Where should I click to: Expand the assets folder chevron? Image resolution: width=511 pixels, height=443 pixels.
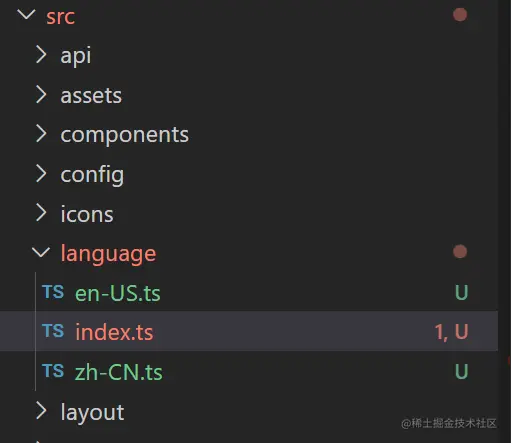click(x=41, y=95)
